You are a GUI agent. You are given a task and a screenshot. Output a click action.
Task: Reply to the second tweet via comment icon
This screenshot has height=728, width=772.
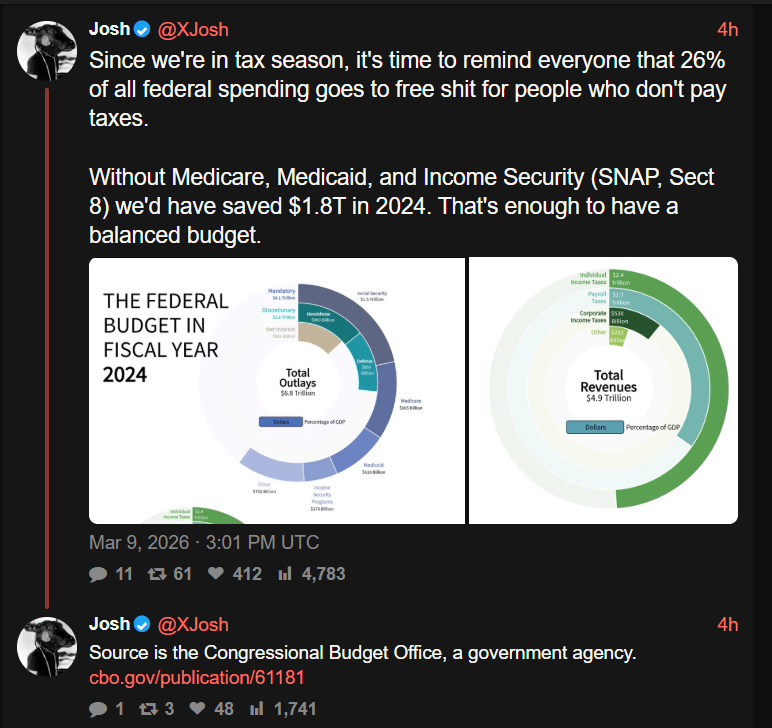click(98, 708)
